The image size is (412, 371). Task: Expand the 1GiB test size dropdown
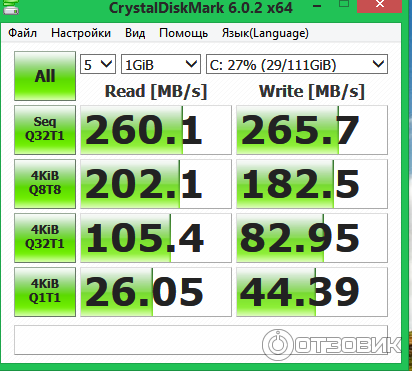[x=161, y=64]
